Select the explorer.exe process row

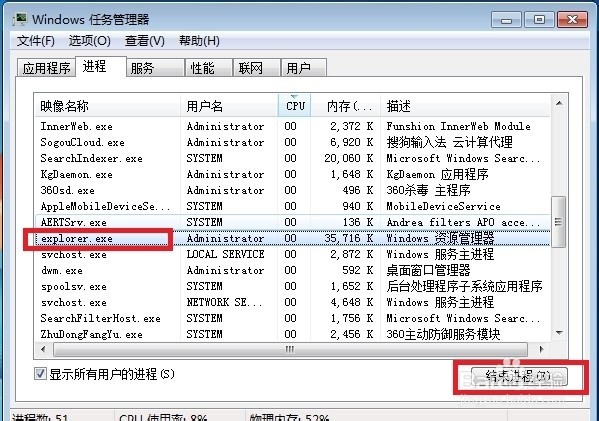point(293,238)
